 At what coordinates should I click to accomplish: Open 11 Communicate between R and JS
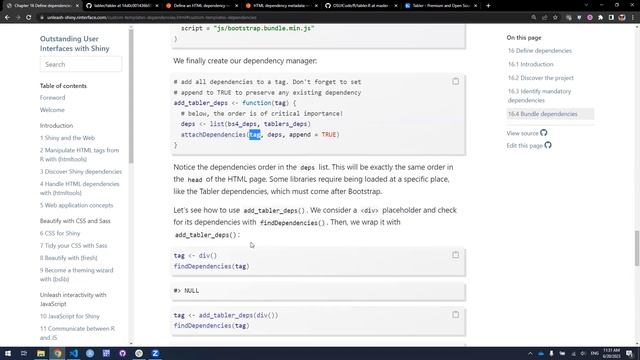click(78, 333)
